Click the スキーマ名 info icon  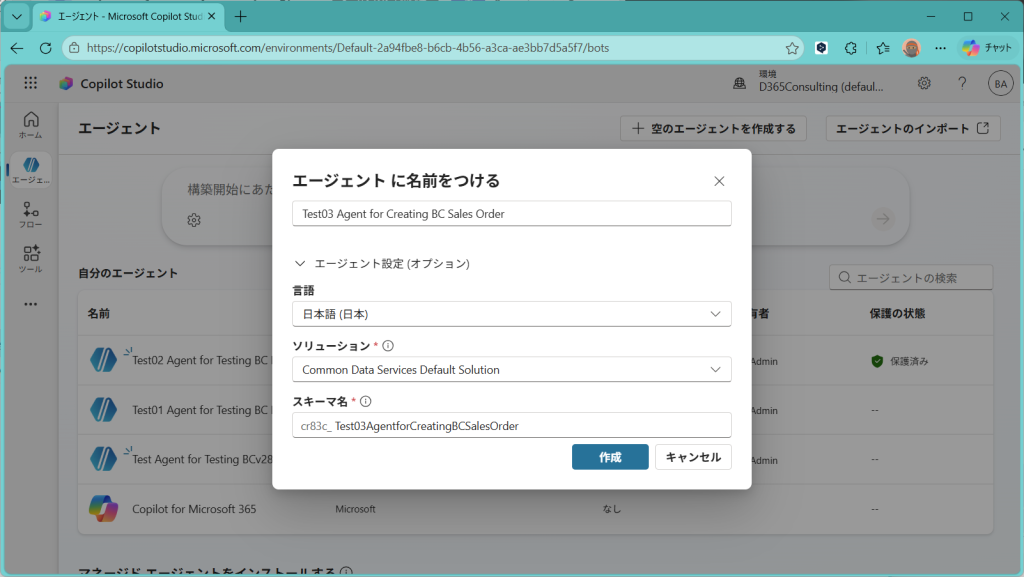pyautogui.click(x=366, y=401)
